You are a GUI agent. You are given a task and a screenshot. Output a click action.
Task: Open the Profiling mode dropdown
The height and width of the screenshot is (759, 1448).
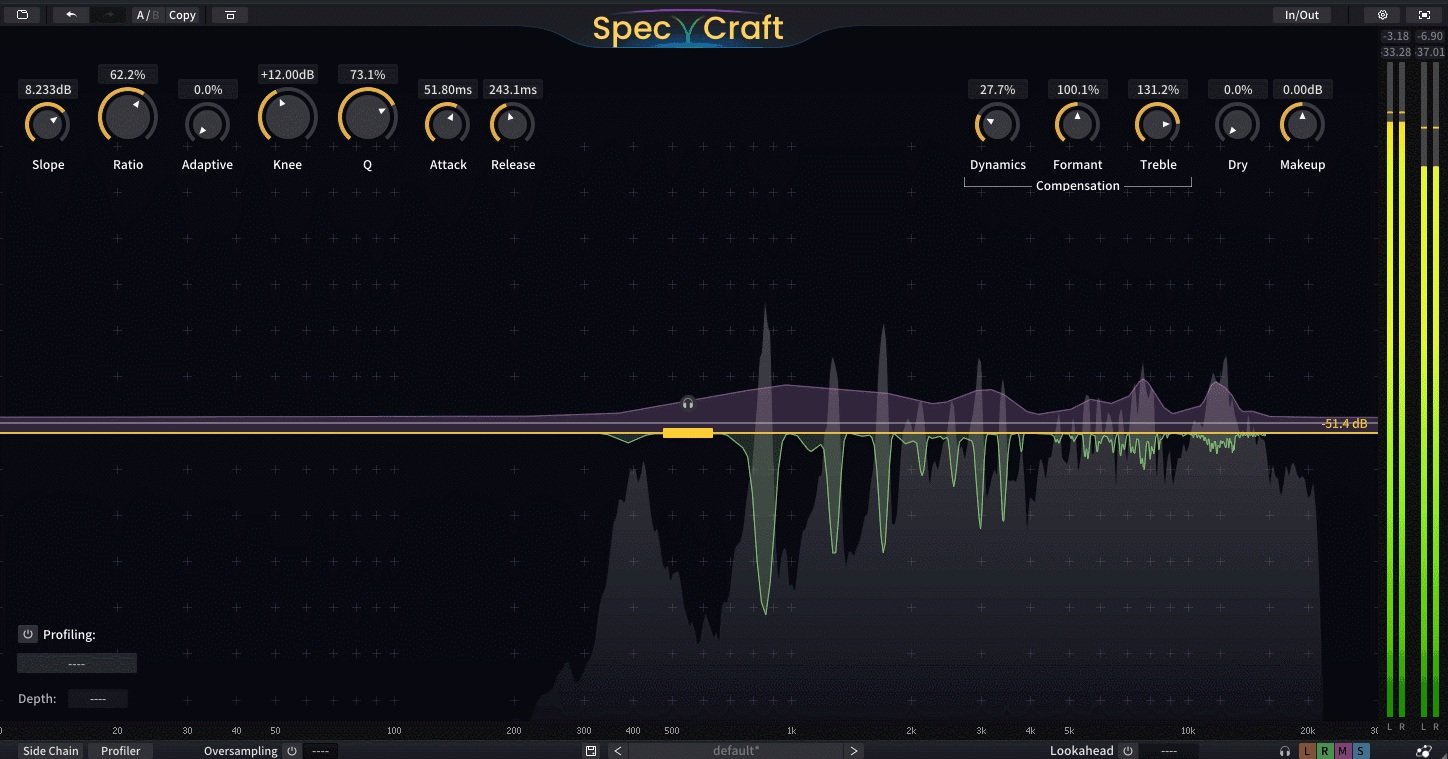pyautogui.click(x=77, y=664)
